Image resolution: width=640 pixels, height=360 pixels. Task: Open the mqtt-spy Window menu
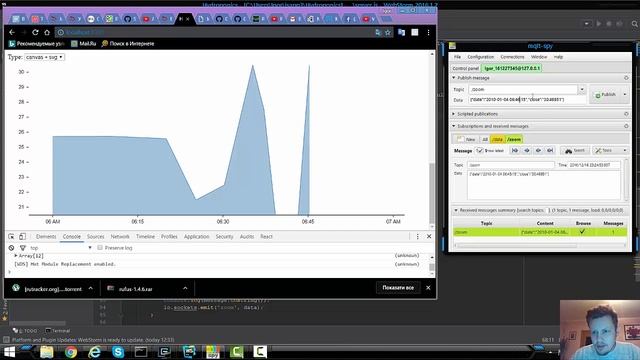[x=539, y=57]
